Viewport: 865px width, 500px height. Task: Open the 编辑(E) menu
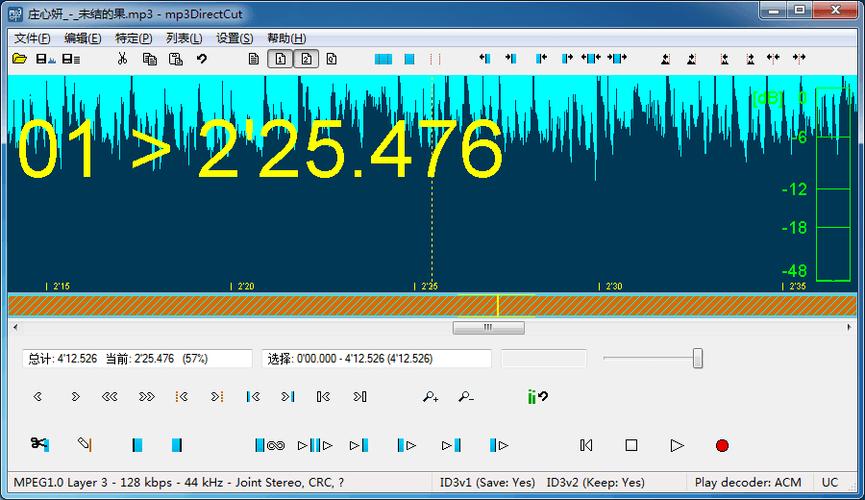tap(83, 38)
